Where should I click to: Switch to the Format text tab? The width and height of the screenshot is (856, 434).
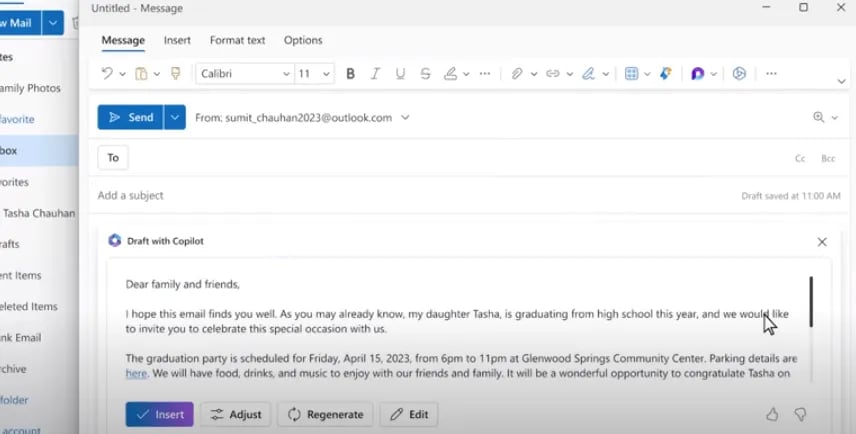pos(237,40)
